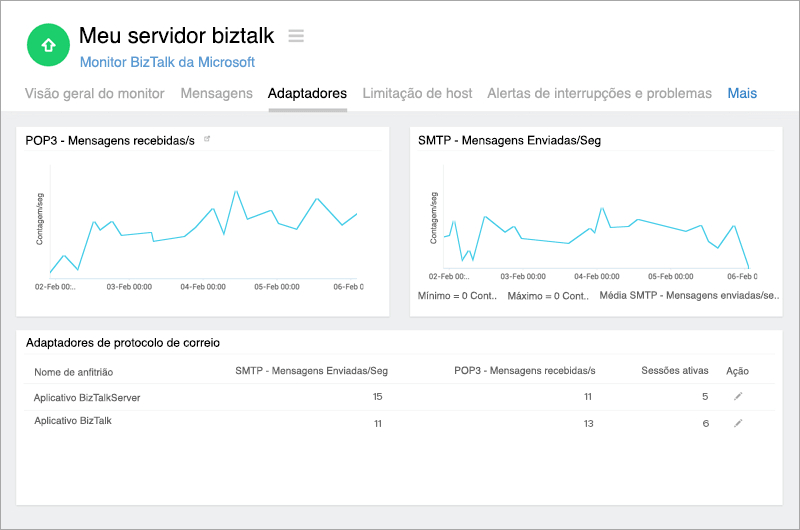Click the Ação column header
800x530 pixels.
click(737, 371)
